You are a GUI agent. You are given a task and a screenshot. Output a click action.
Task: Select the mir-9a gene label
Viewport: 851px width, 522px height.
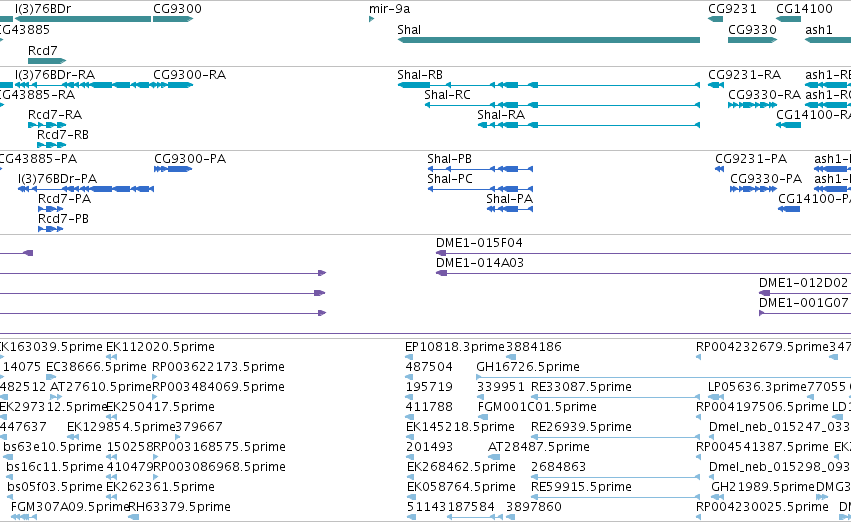[x=389, y=9]
